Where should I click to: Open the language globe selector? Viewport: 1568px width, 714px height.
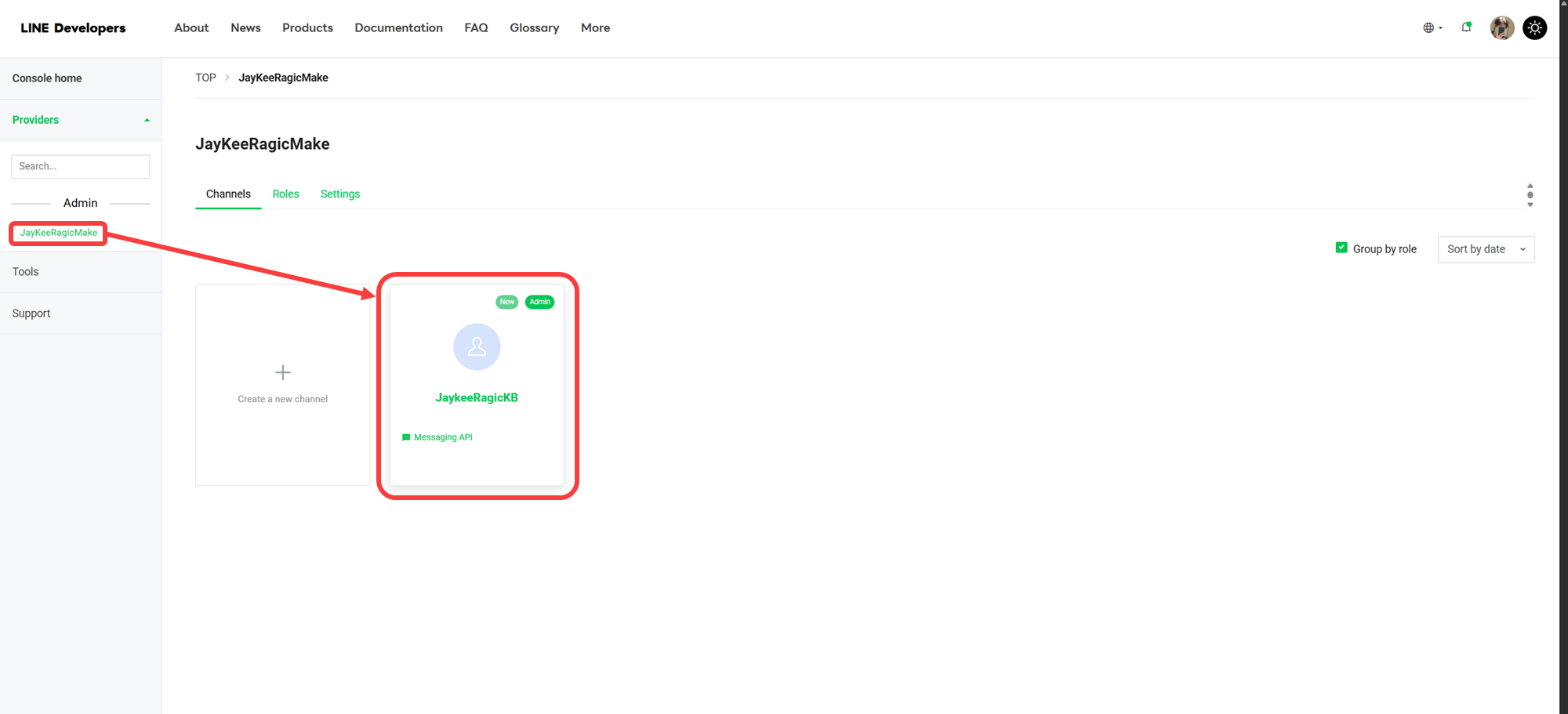tap(1432, 27)
